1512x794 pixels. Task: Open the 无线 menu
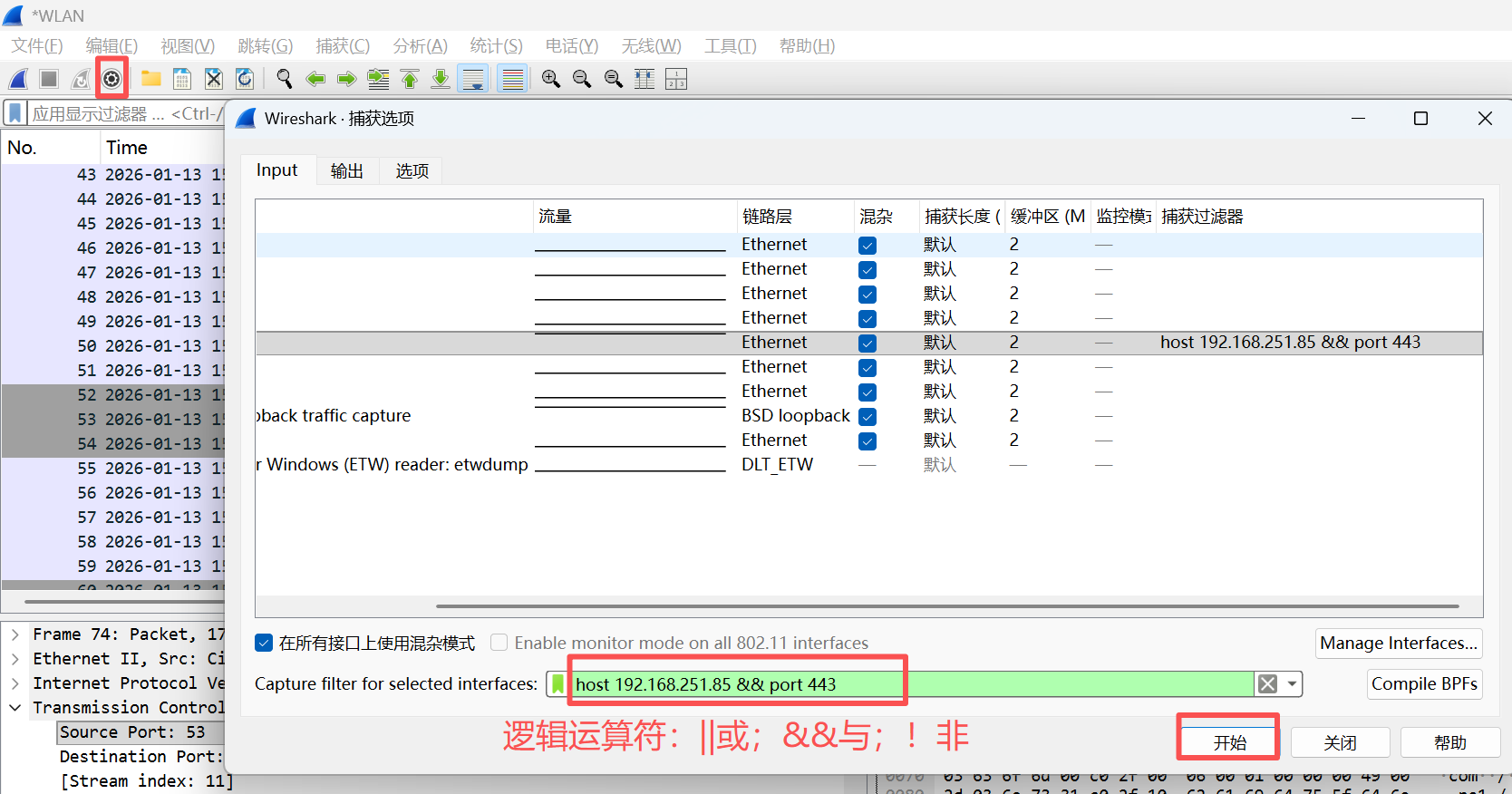pyautogui.click(x=652, y=45)
